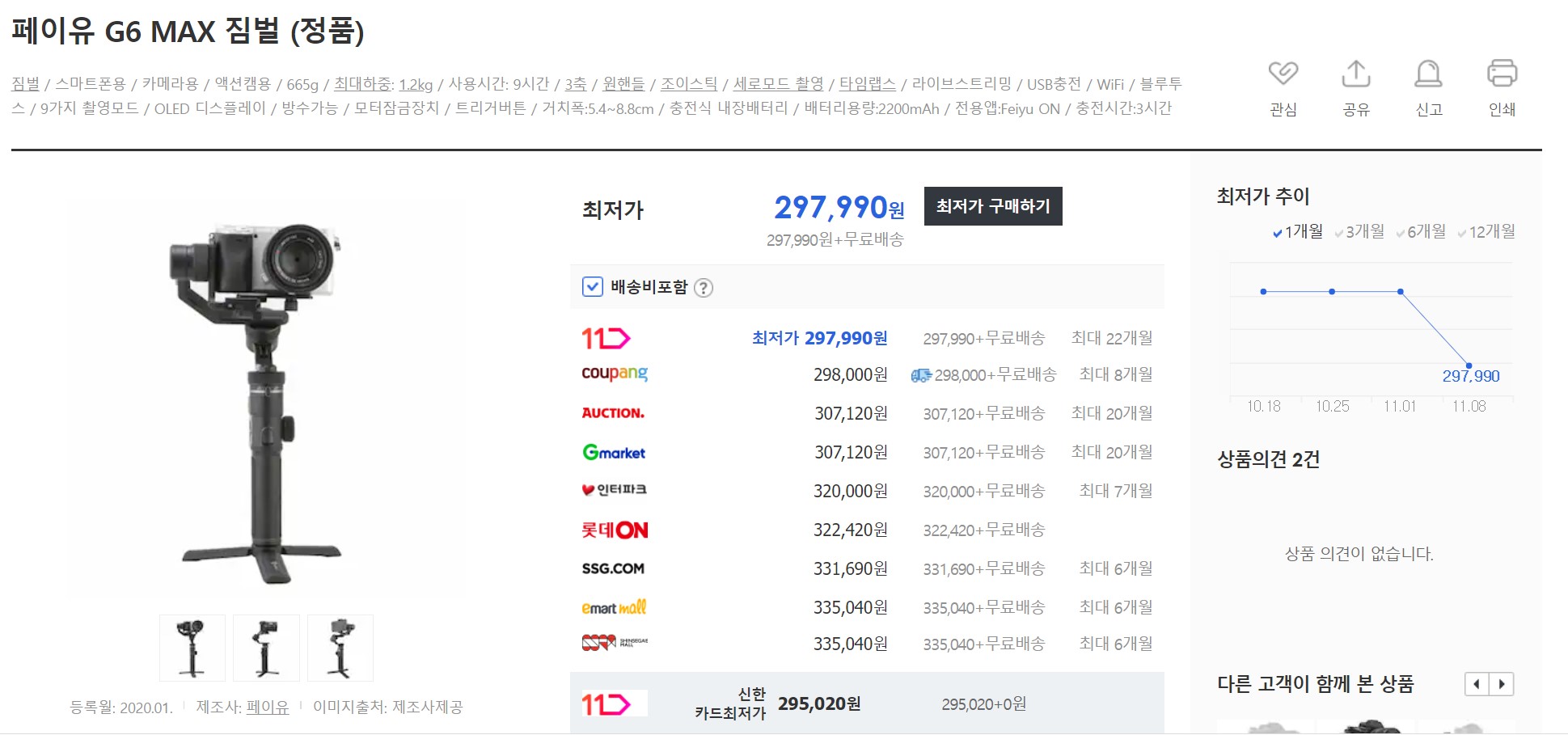Open the emart mall store logo
The image size is (1568, 735).
[614, 607]
